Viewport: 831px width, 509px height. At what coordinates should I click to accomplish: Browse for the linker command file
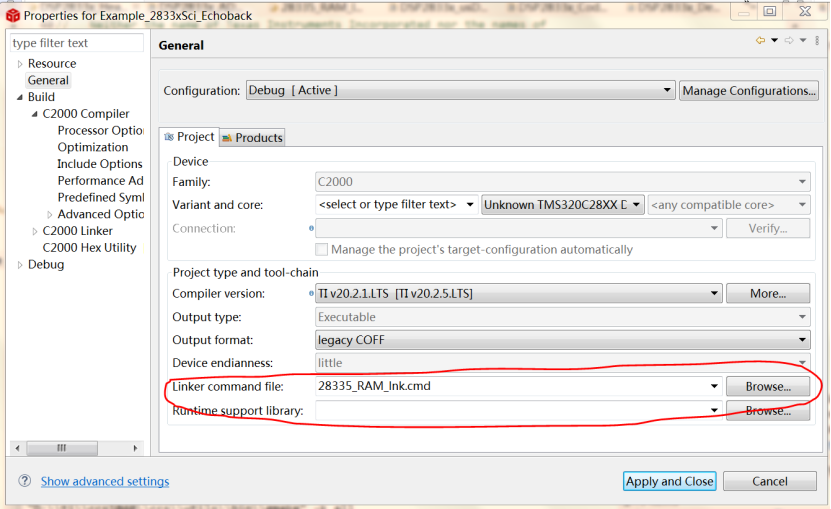pos(768,387)
